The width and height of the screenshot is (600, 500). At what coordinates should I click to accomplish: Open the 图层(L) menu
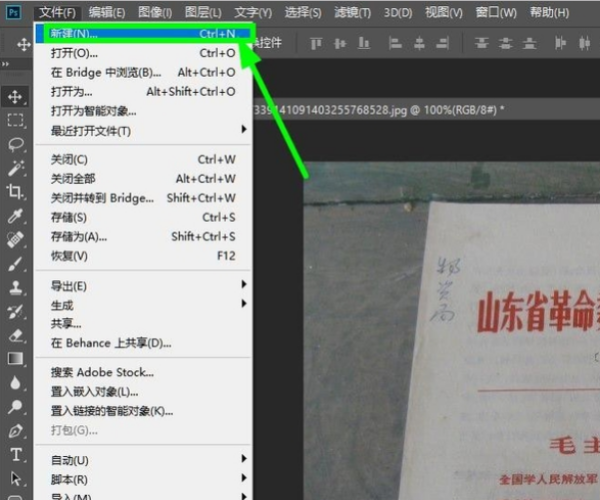[203, 13]
